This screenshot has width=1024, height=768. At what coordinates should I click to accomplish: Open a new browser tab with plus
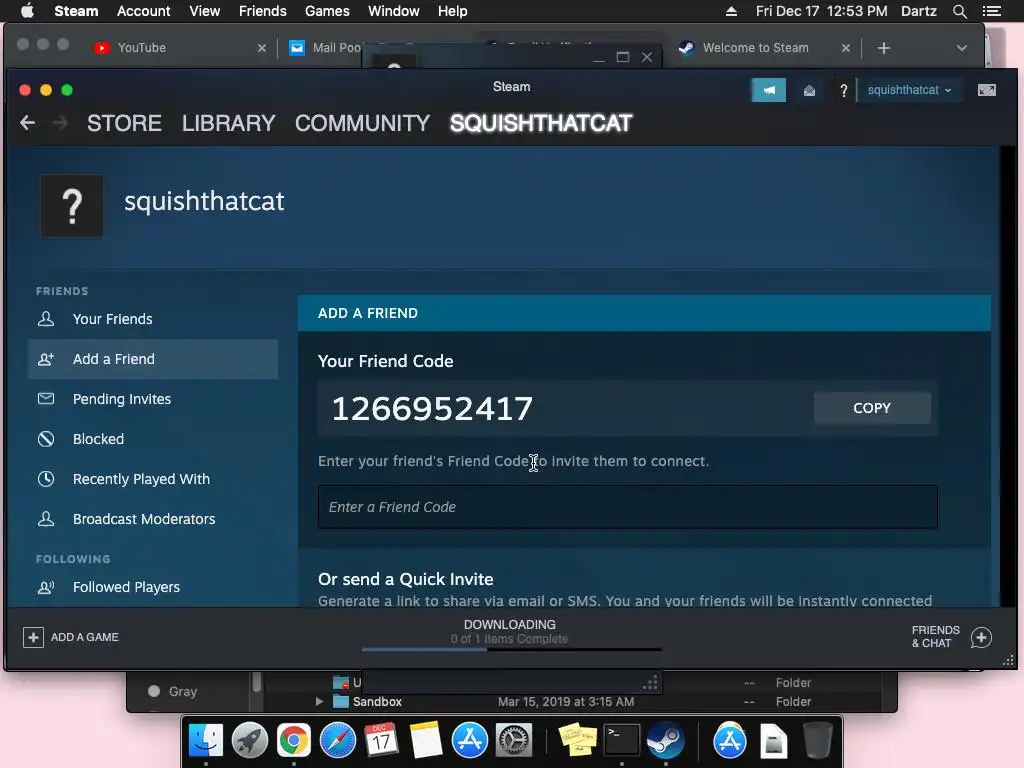point(884,48)
